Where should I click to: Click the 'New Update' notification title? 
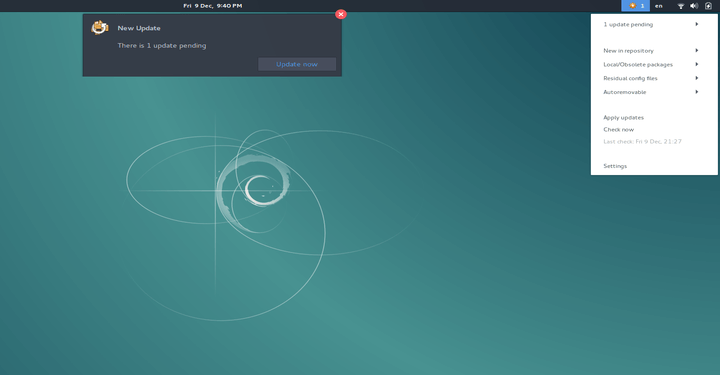pyautogui.click(x=139, y=28)
